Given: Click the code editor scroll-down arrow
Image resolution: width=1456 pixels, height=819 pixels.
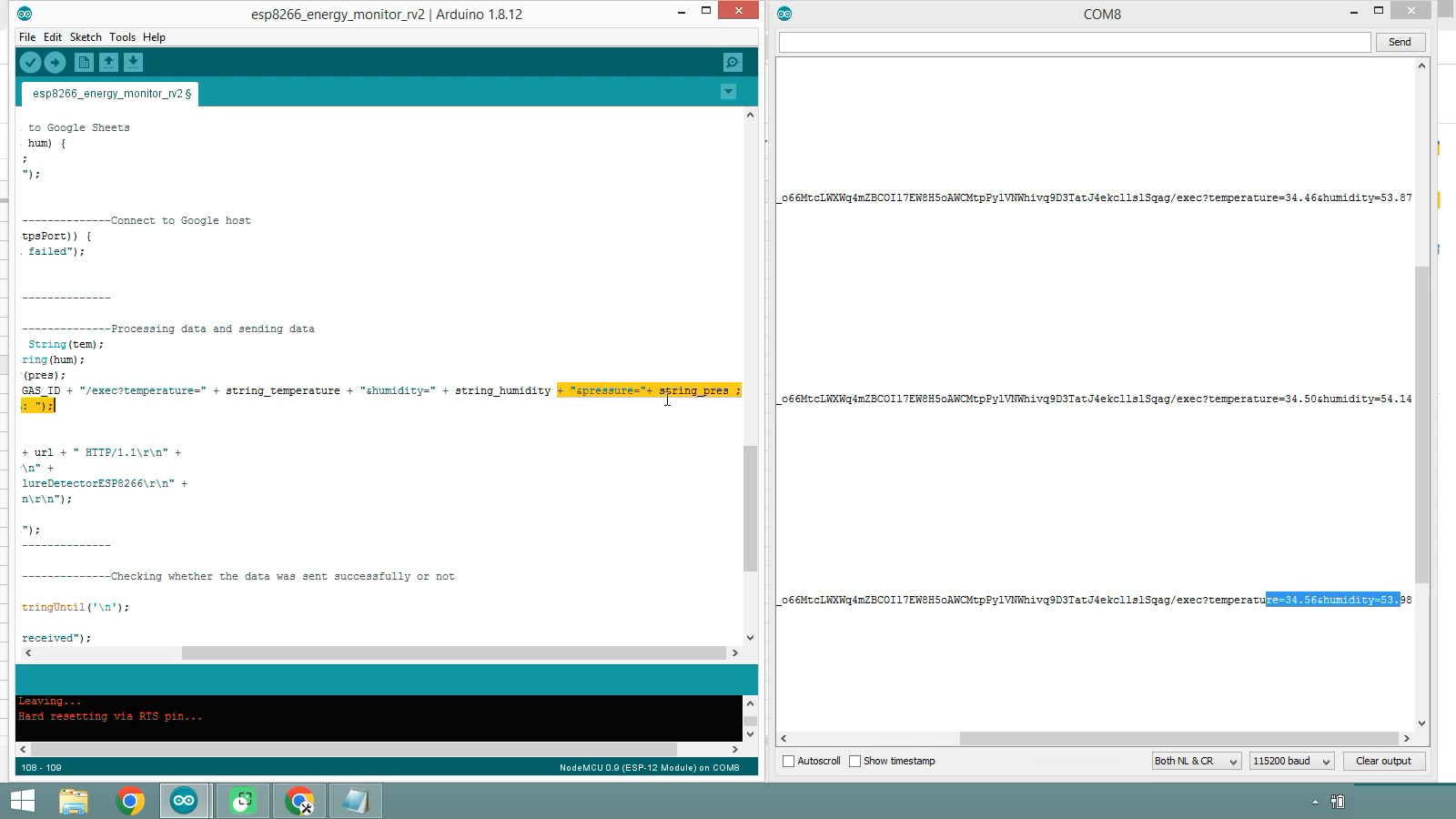Looking at the screenshot, I should [x=751, y=638].
